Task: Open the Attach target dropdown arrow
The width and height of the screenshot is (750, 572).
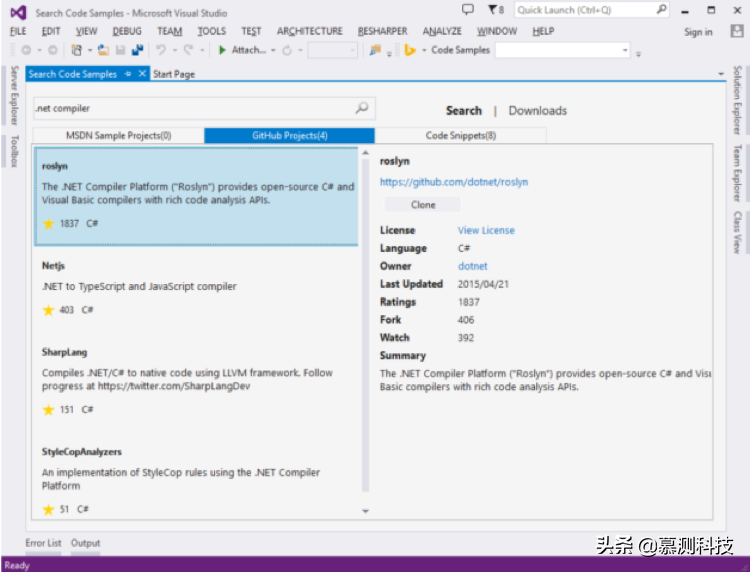Action: 273,50
